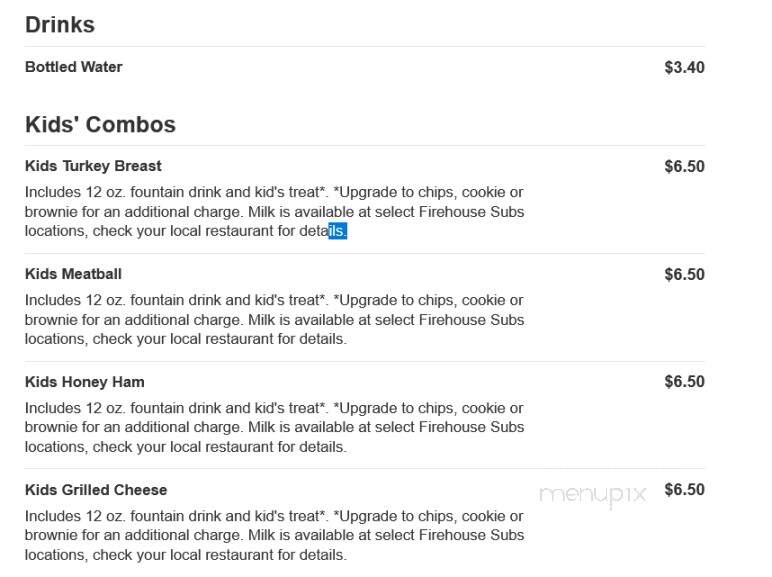772x577 pixels.
Task: Click the Kids Honey Ham description paragraph
Action: [x=274, y=427]
